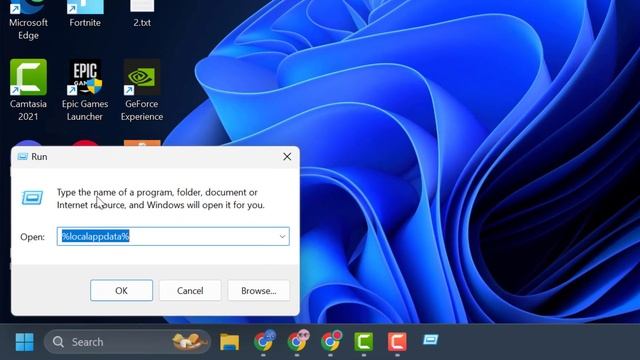Expand the Open combo box history arrow

point(282,237)
